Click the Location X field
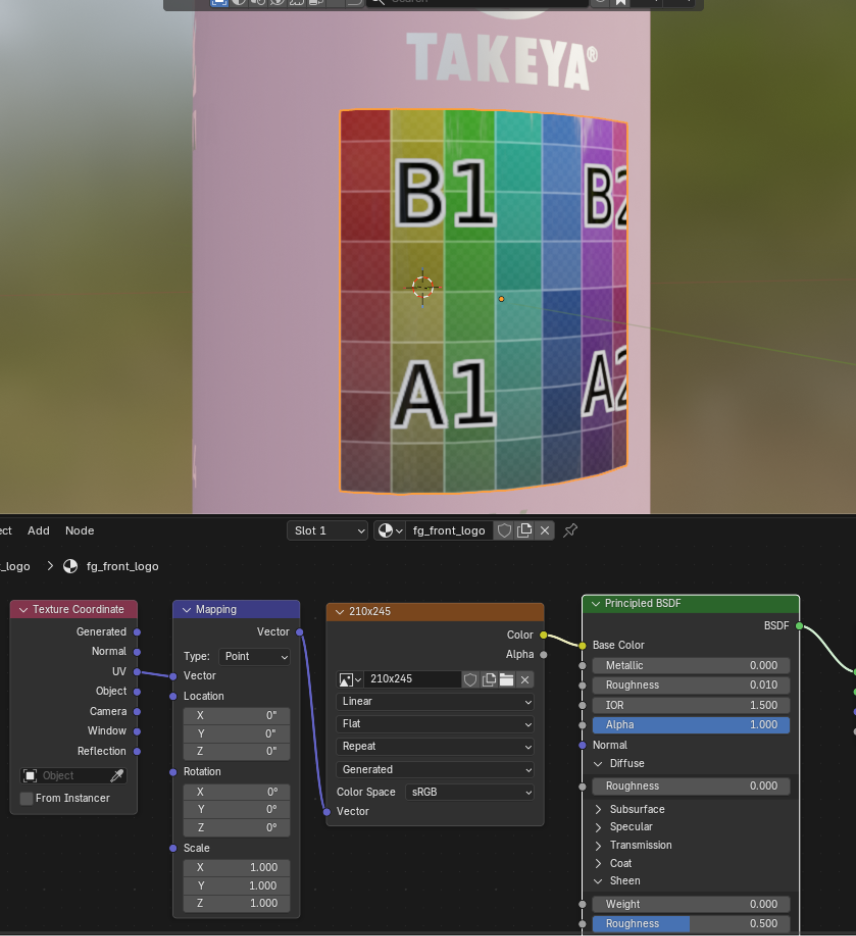This screenshot has width=856, height=936. [236, 716]
